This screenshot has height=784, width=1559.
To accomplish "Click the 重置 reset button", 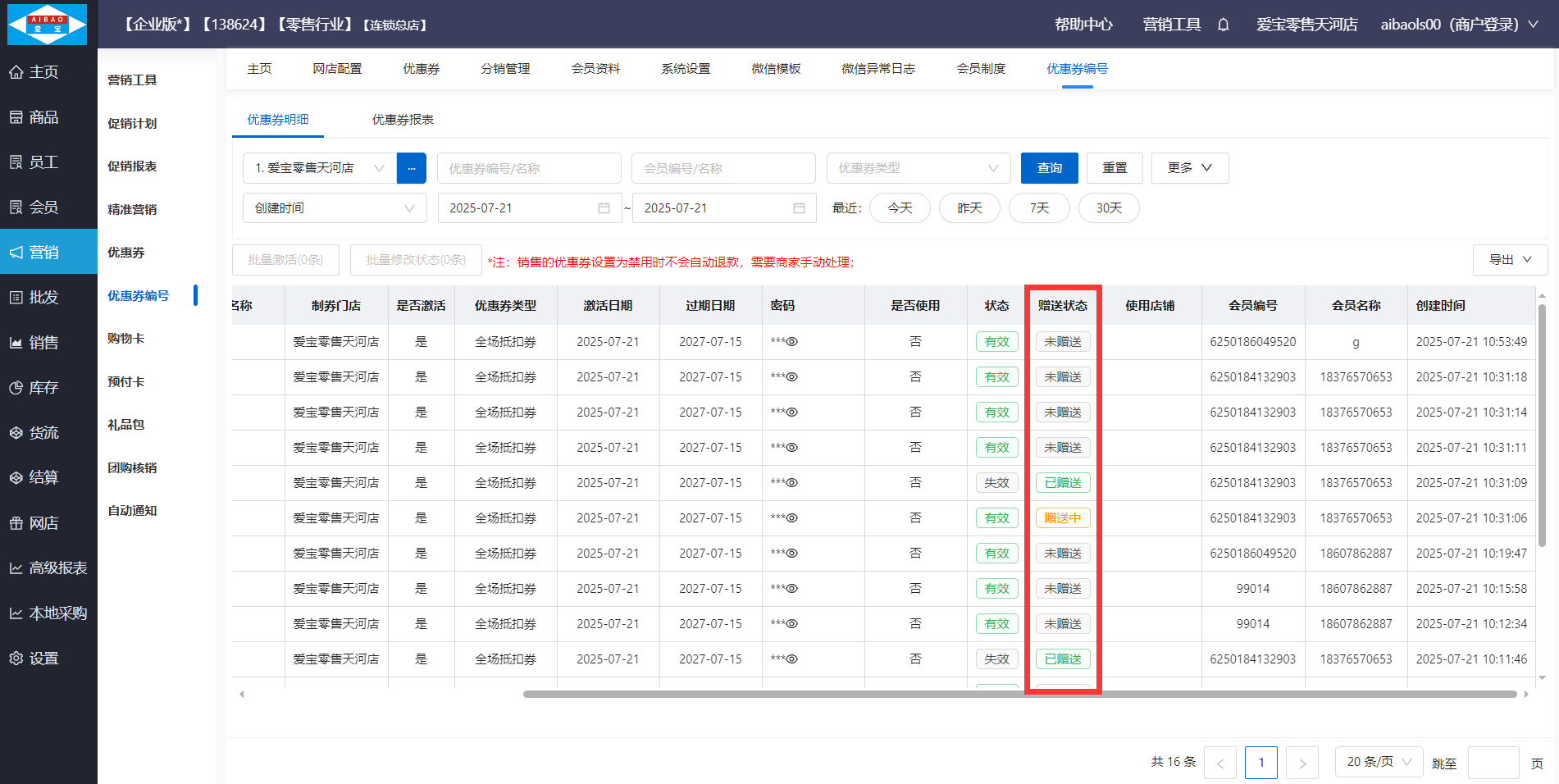I will pyautogui.click(x=1114, y=168).
